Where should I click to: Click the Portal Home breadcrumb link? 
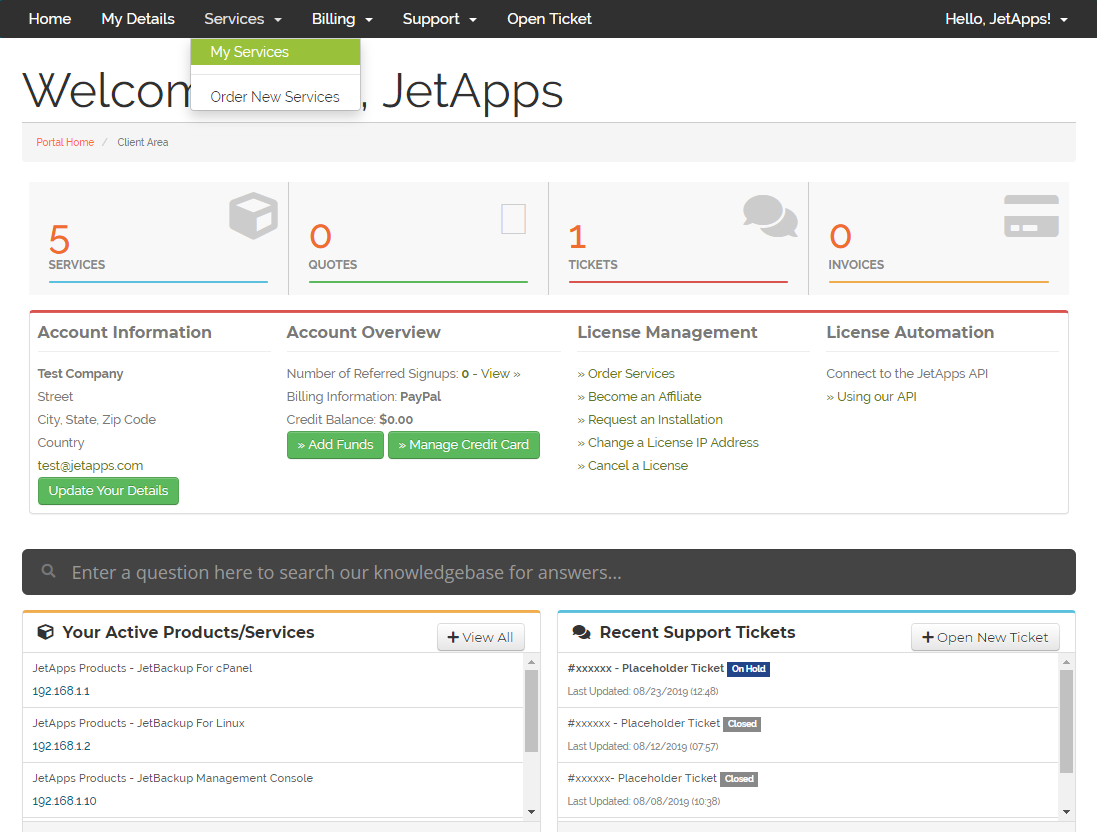pos(65,142)
